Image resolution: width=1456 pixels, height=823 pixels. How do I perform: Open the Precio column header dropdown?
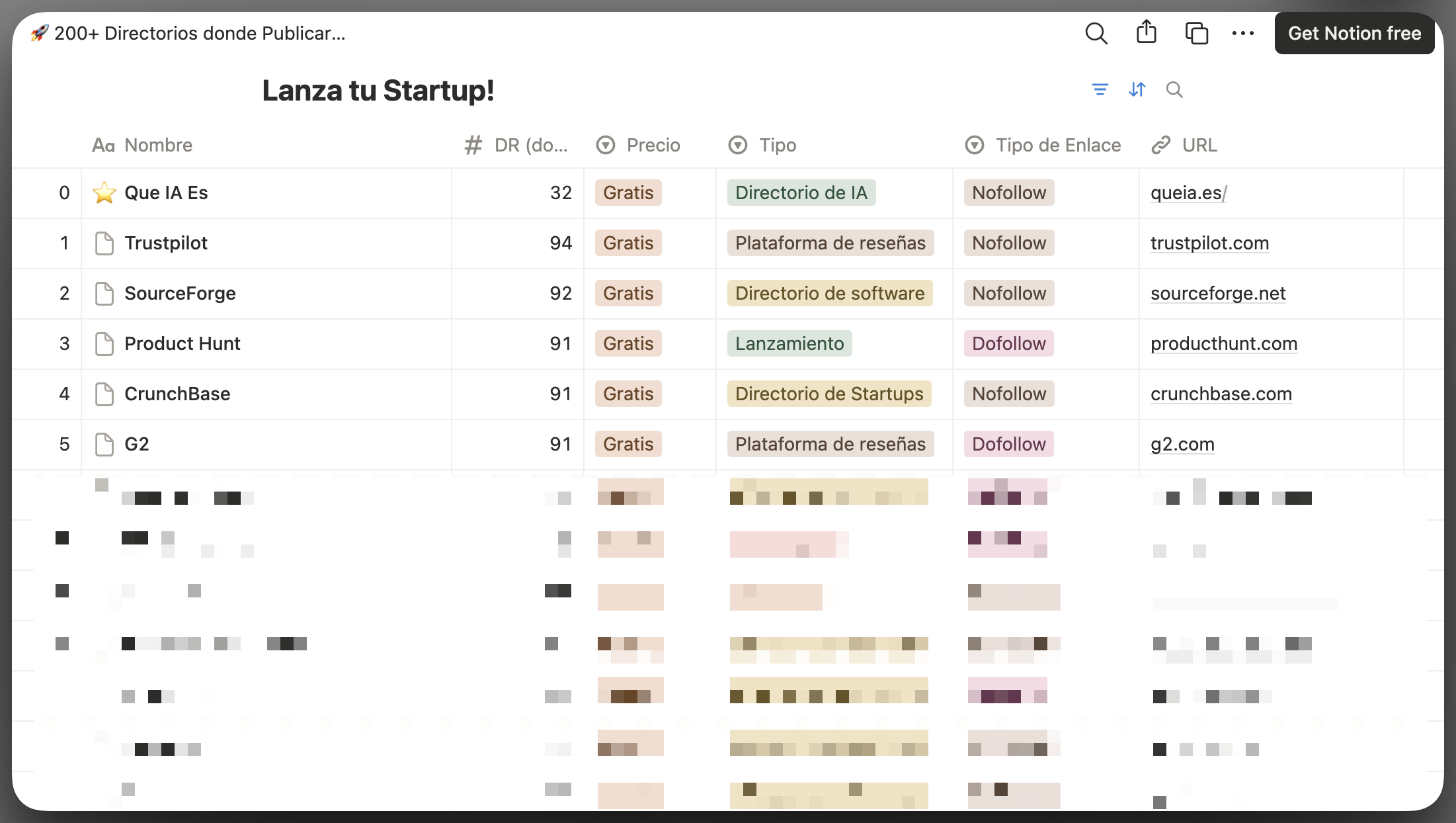[606, 145]
